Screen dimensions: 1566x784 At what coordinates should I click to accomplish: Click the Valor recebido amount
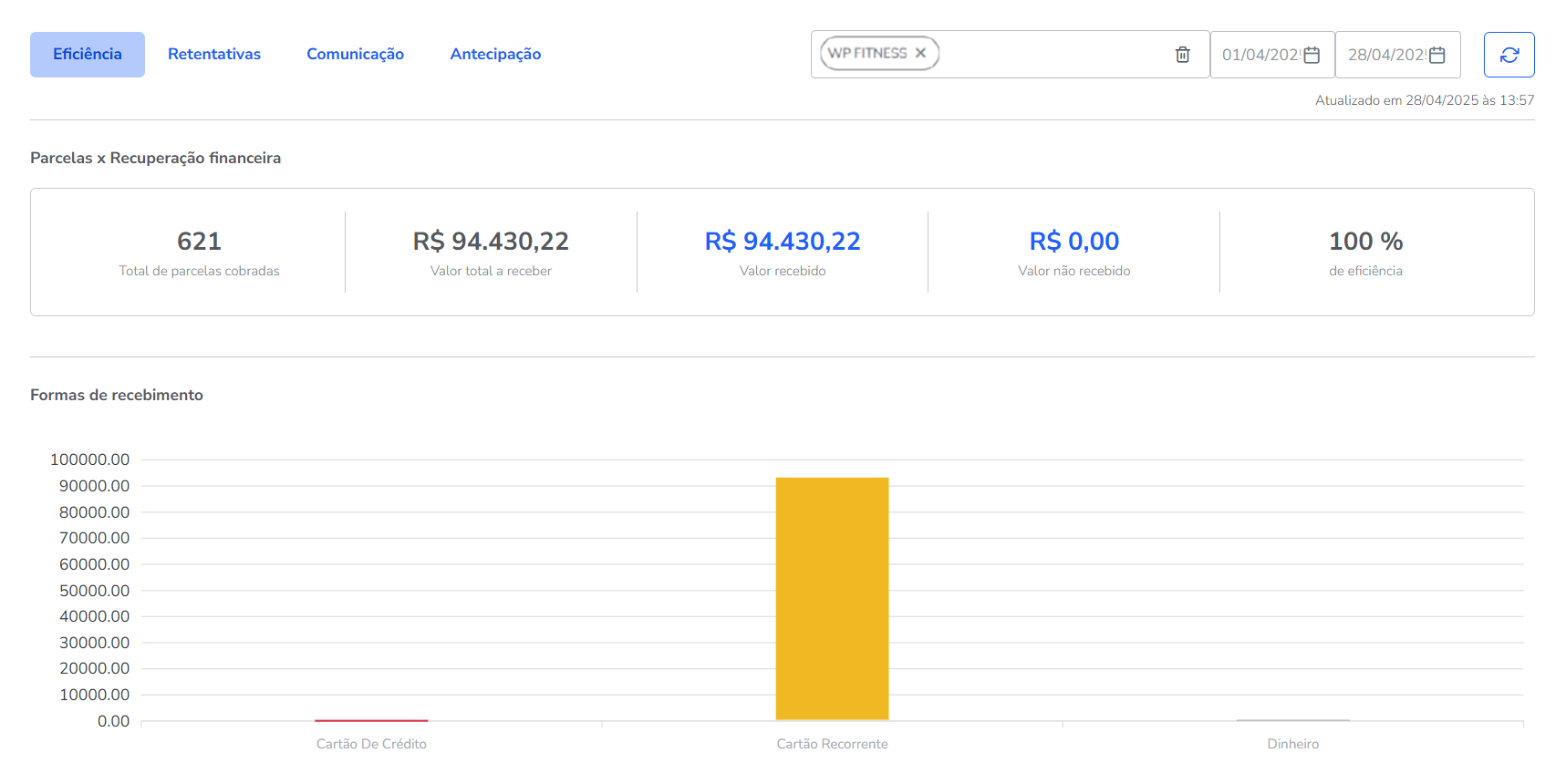click(783, 242)
